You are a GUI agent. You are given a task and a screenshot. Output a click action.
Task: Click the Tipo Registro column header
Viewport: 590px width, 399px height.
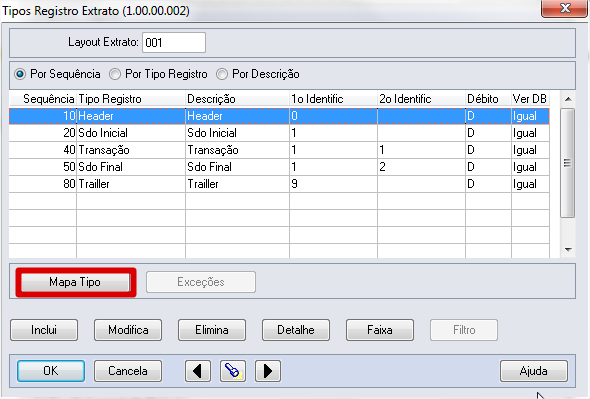pos(131,99)
